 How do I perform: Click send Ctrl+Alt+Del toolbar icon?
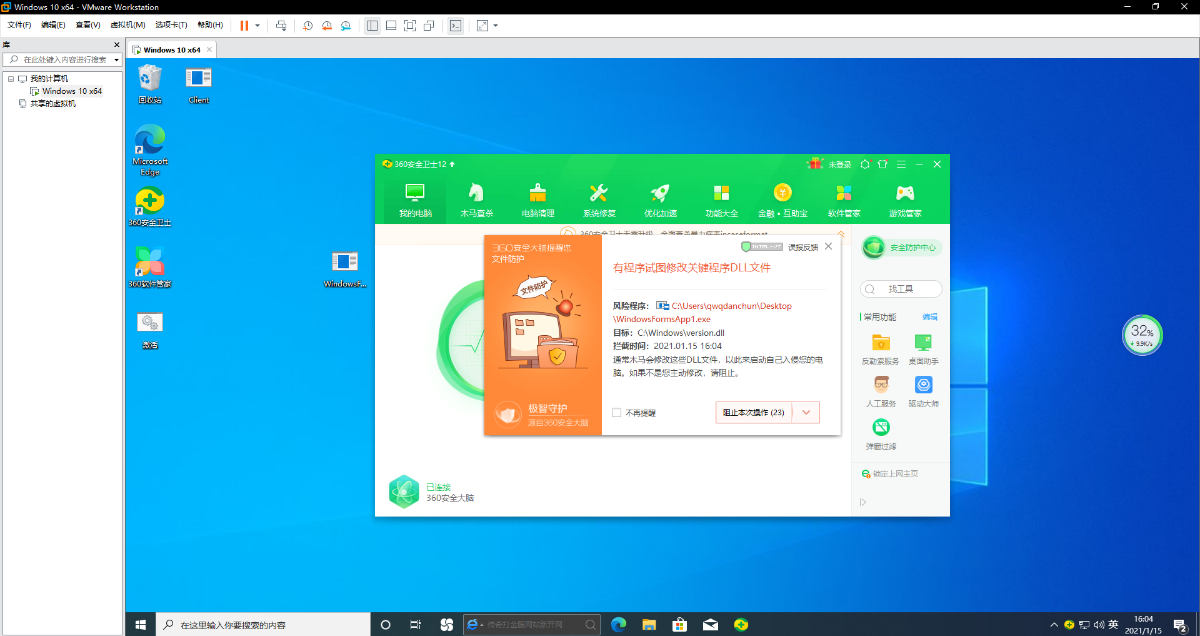coord(282,25)
